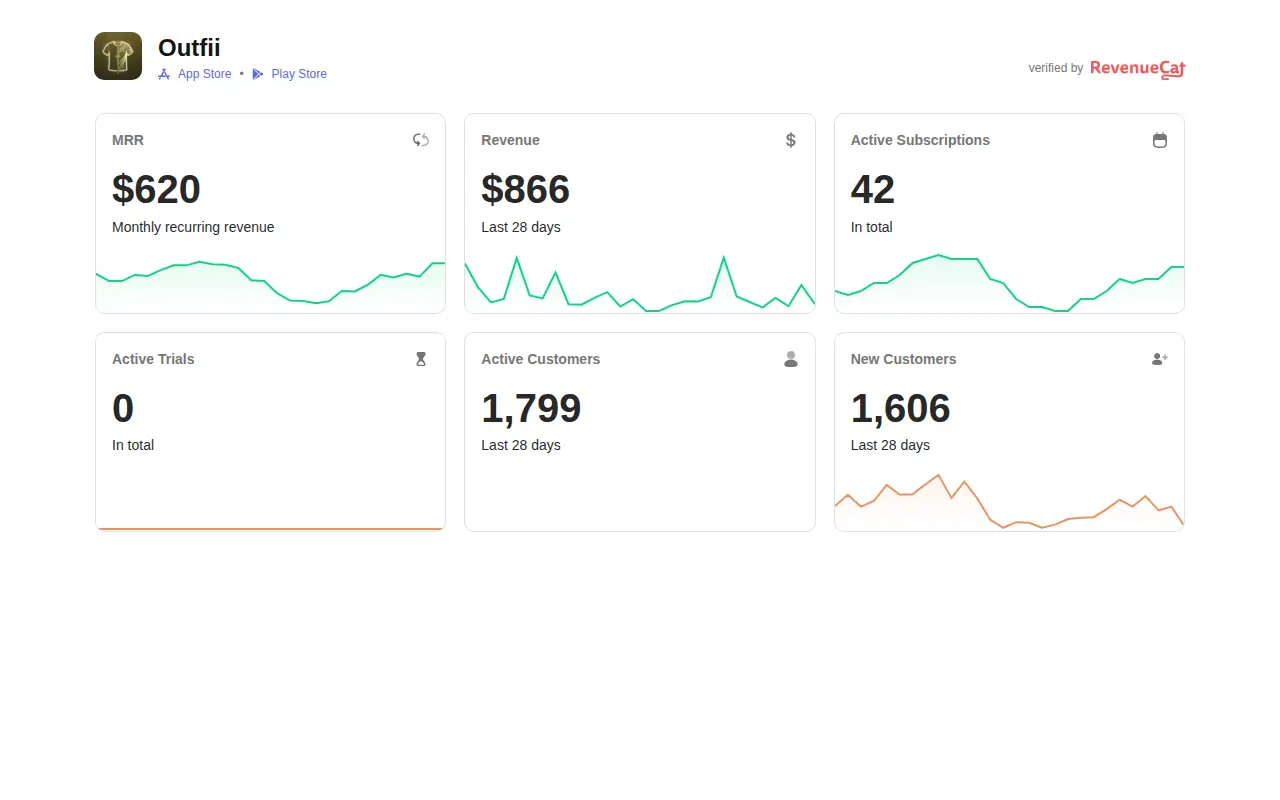
Task: Click the Revenue card title
Action: (510, 140)
